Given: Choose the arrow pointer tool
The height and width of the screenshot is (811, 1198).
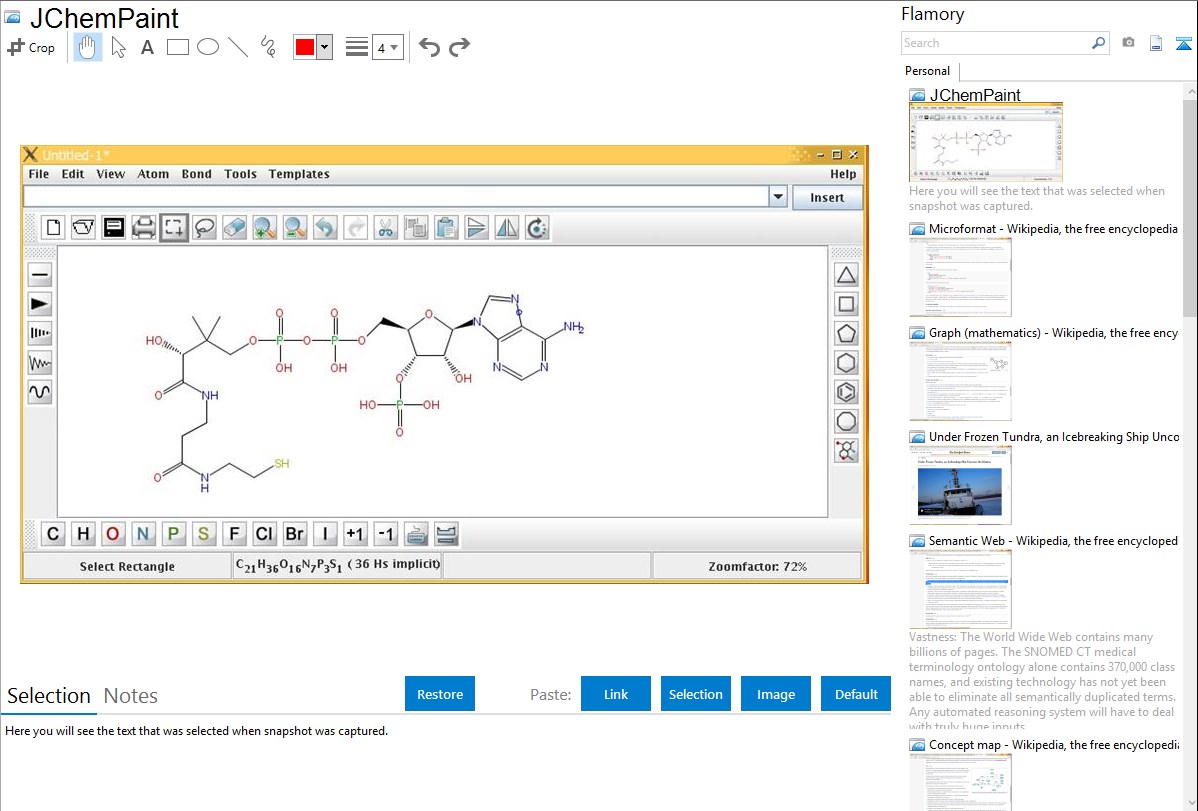Looking at the screenshot, I should click(x=118, y=47).
